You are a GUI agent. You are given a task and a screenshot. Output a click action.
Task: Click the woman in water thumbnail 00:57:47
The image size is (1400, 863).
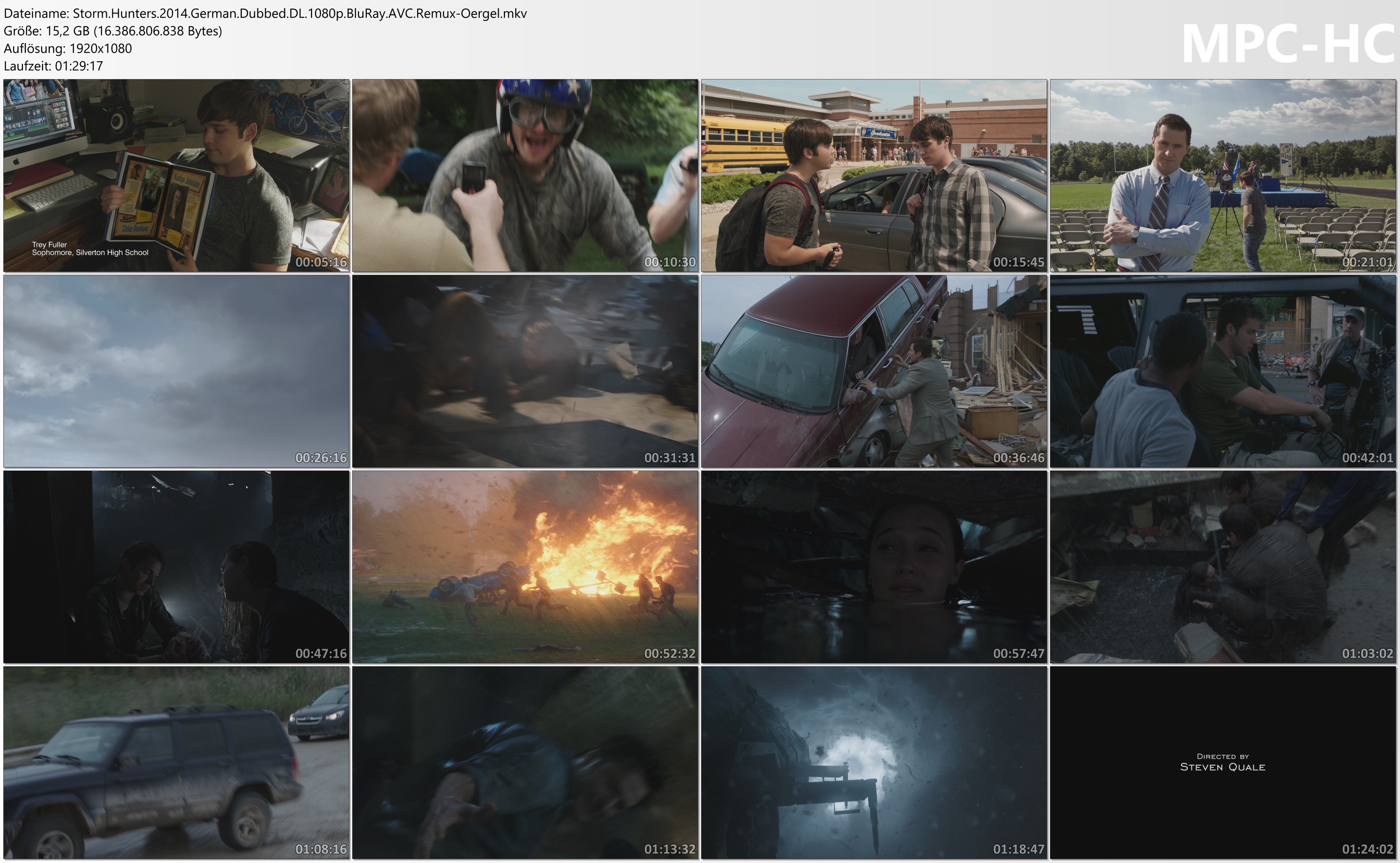[874, 567]
